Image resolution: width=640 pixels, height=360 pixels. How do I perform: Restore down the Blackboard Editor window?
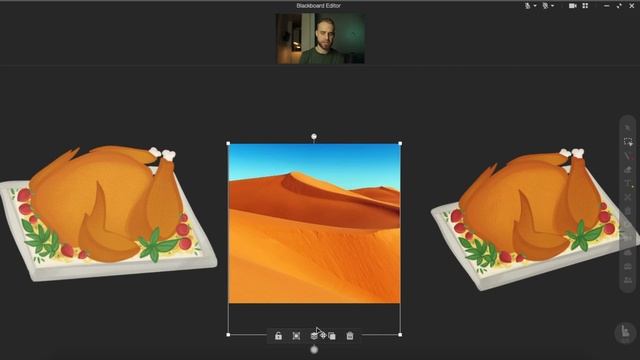coord(619,6)
